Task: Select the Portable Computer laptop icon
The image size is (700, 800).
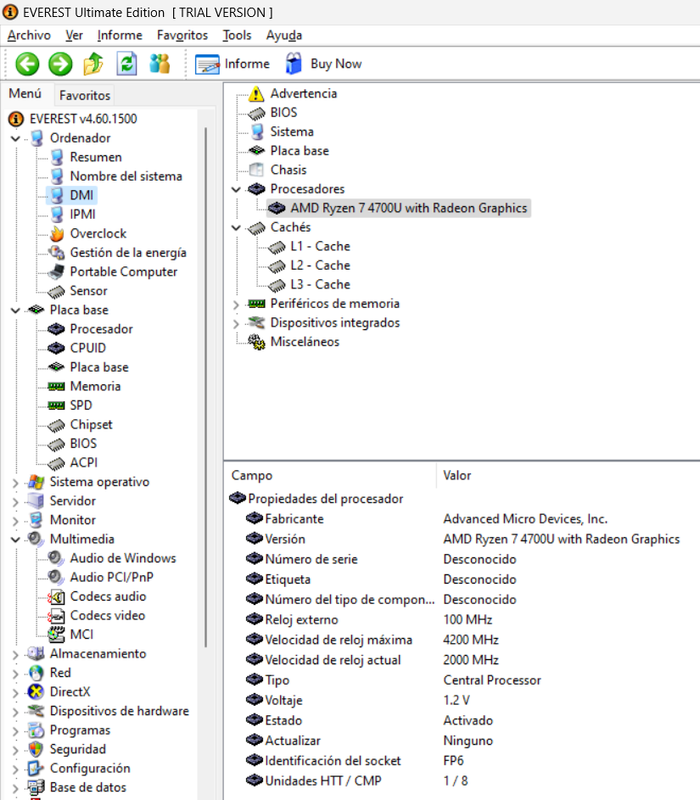Action: tap(57, 272)
